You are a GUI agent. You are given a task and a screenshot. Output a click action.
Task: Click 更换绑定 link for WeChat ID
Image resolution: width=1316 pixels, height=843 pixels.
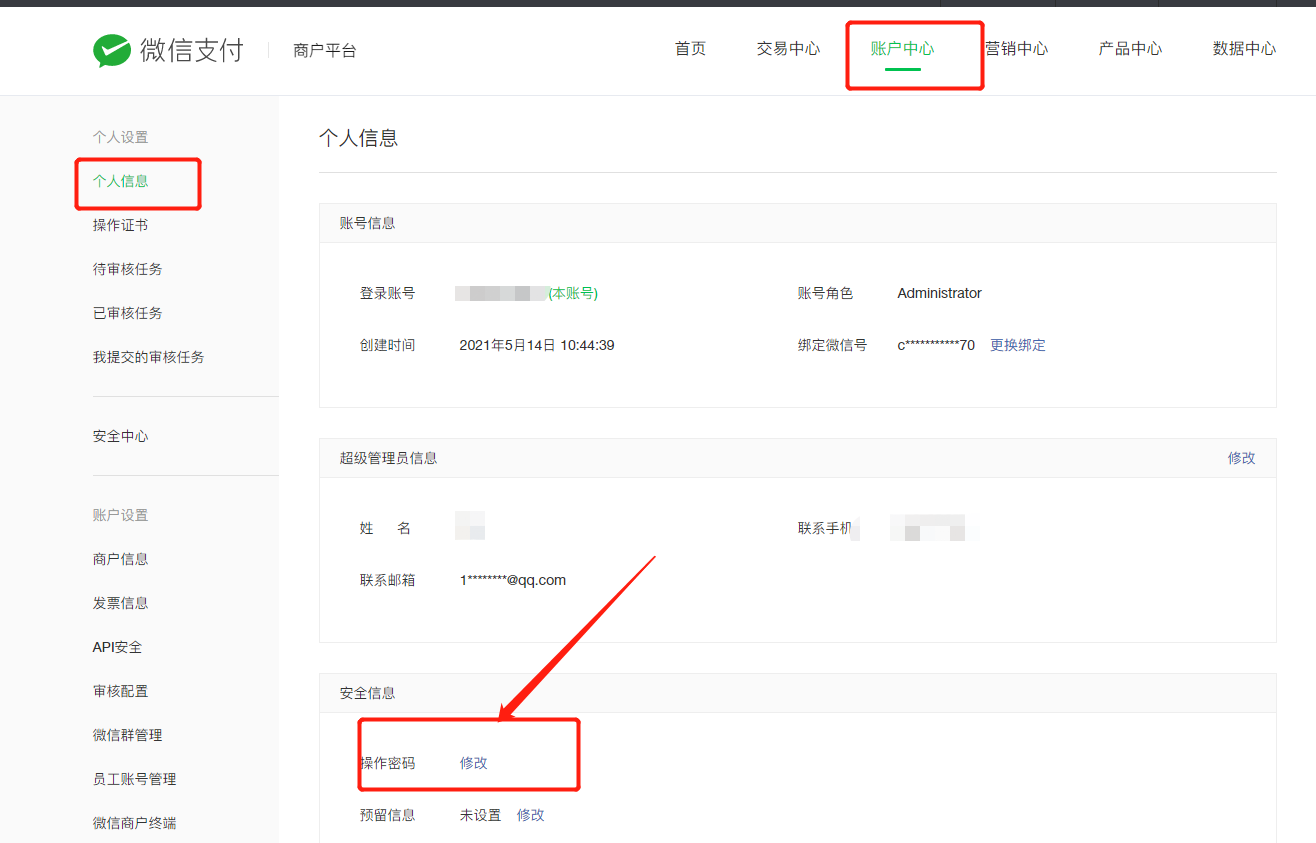click(x=1018, y=345)
